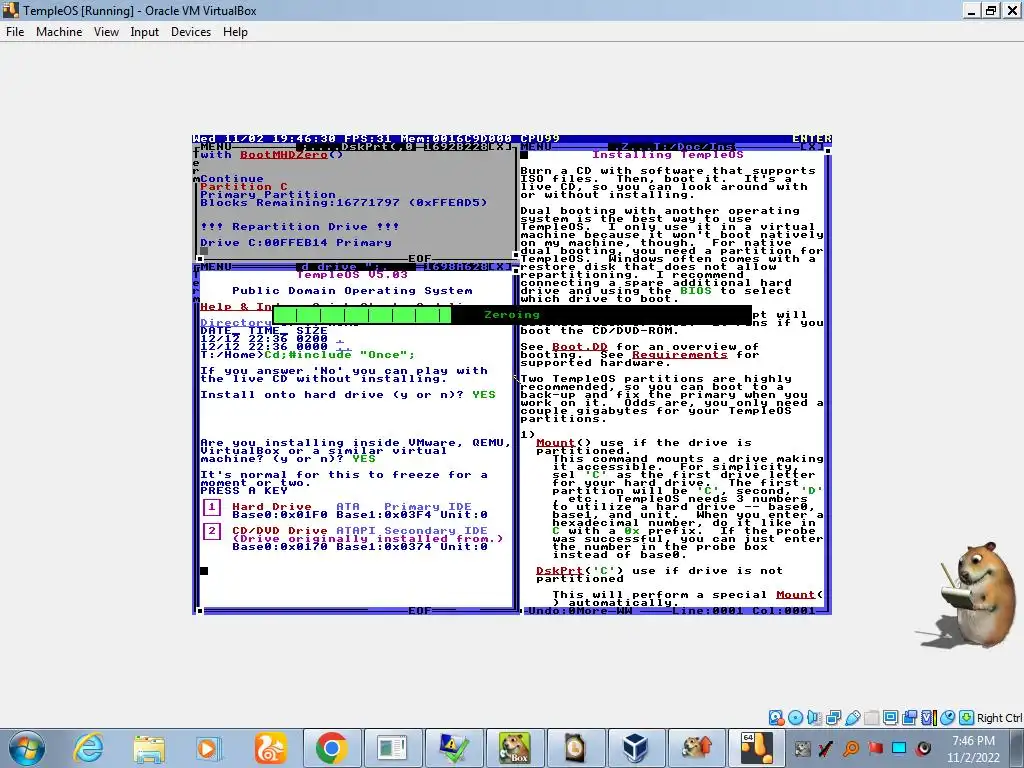Click the display settings status icon
The image size is (1024, 768).
point(890,718)
